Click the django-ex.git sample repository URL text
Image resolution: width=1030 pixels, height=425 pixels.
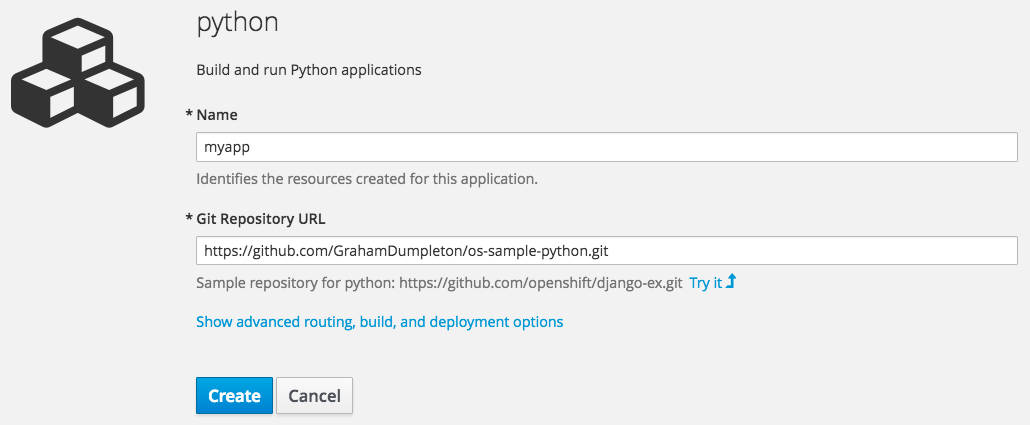540,283
